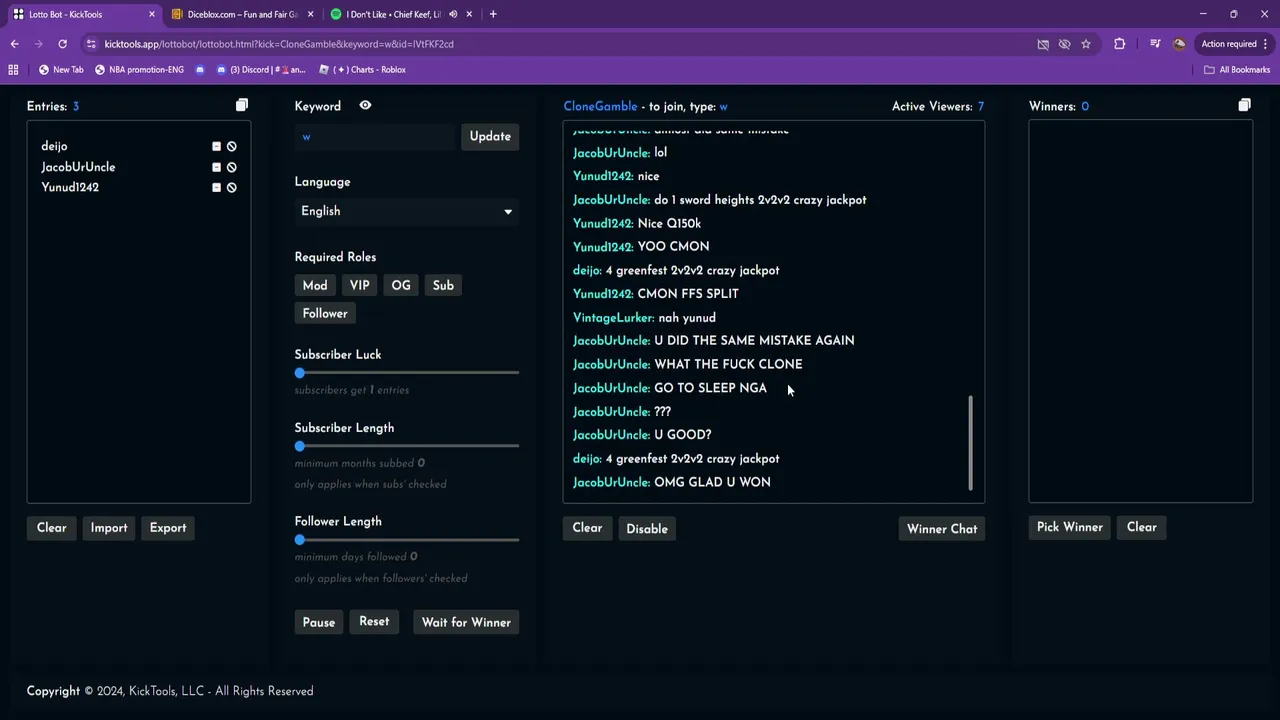
Task: Click the Wait for Winner button
Action: tap(466, 622)
